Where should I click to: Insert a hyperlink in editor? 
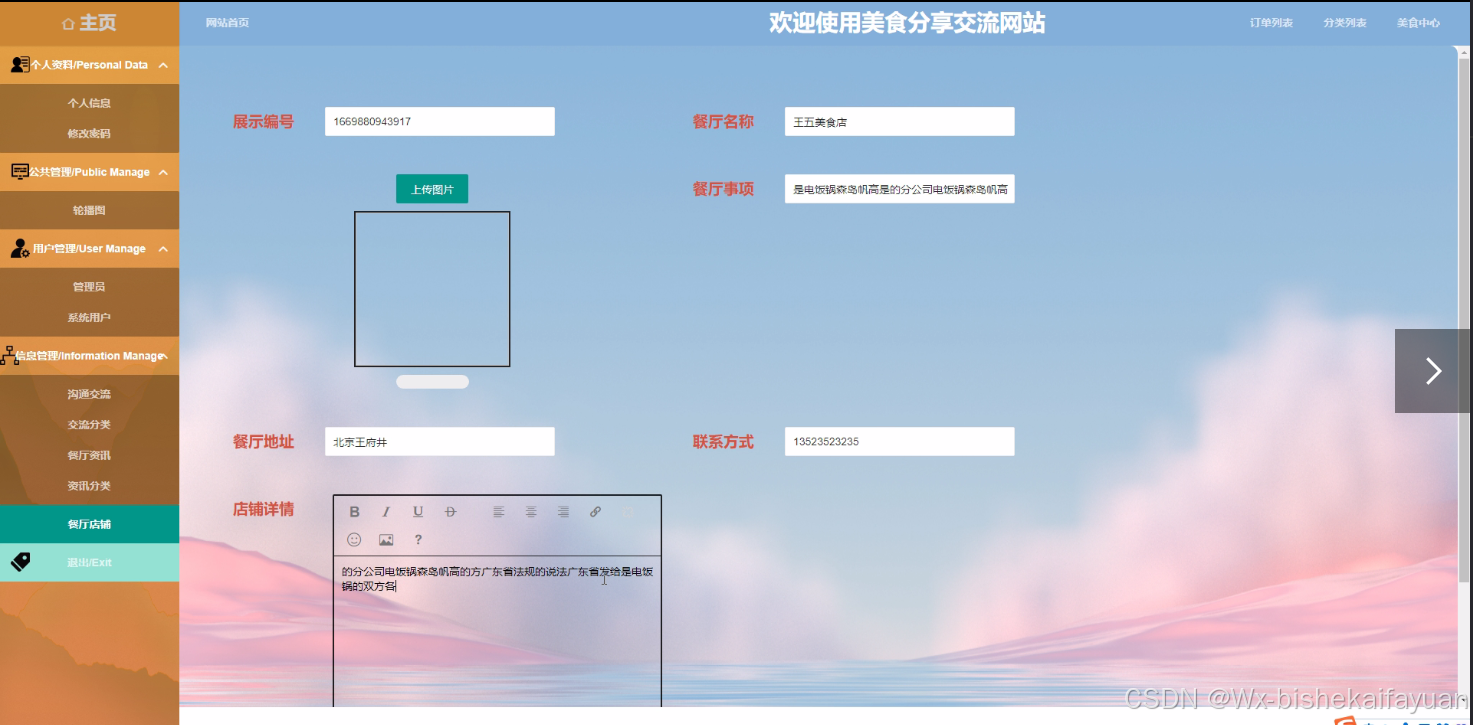[x=595, y=512]
